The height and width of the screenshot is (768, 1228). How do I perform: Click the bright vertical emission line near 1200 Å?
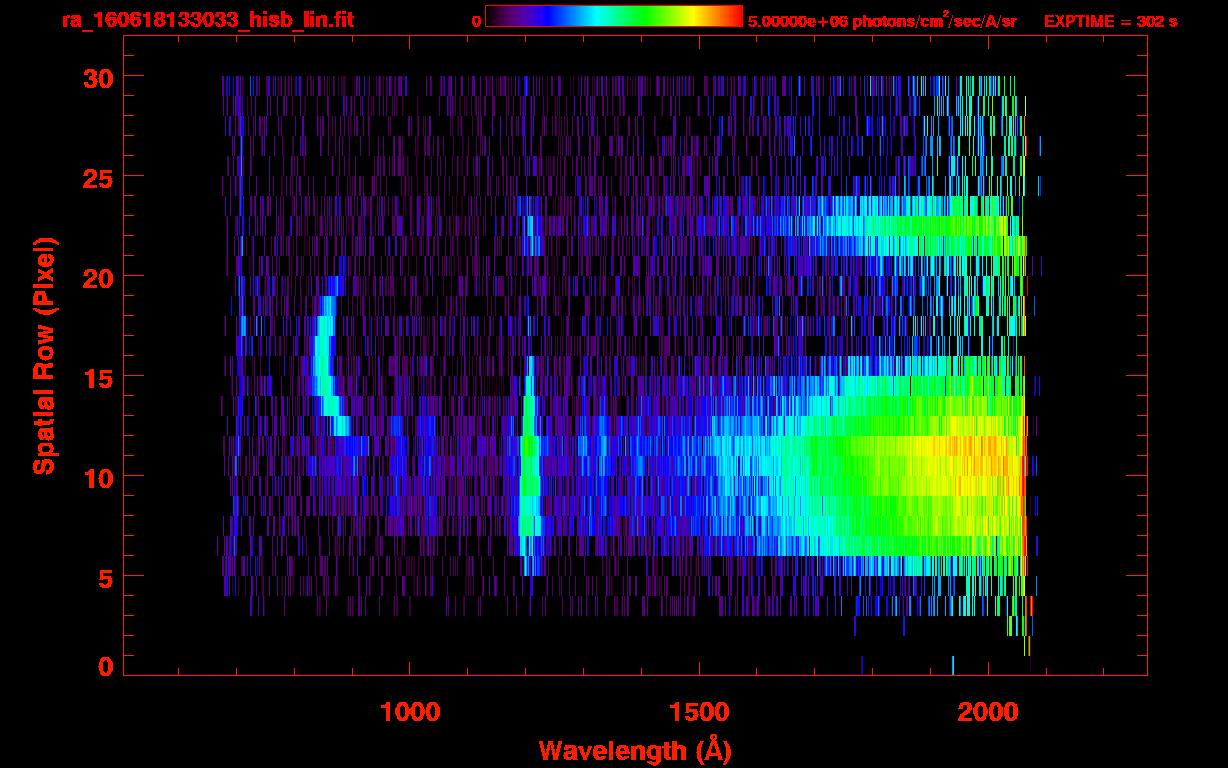click(529, 470)
